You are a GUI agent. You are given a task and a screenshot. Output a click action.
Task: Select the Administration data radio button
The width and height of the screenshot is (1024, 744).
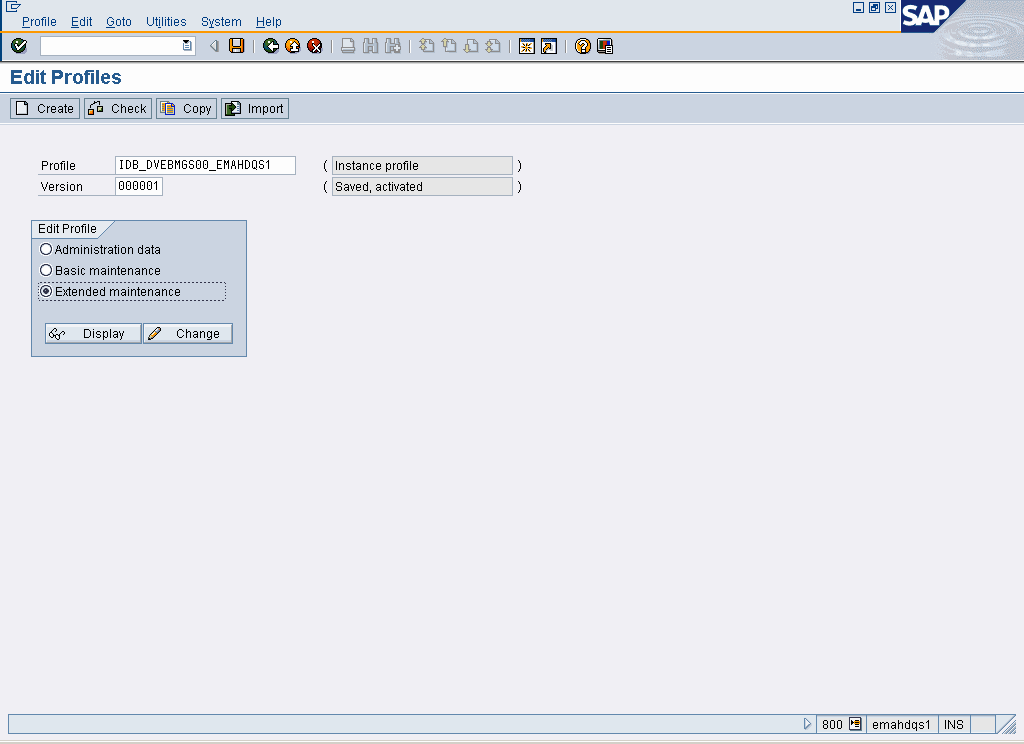pos(46,249)
